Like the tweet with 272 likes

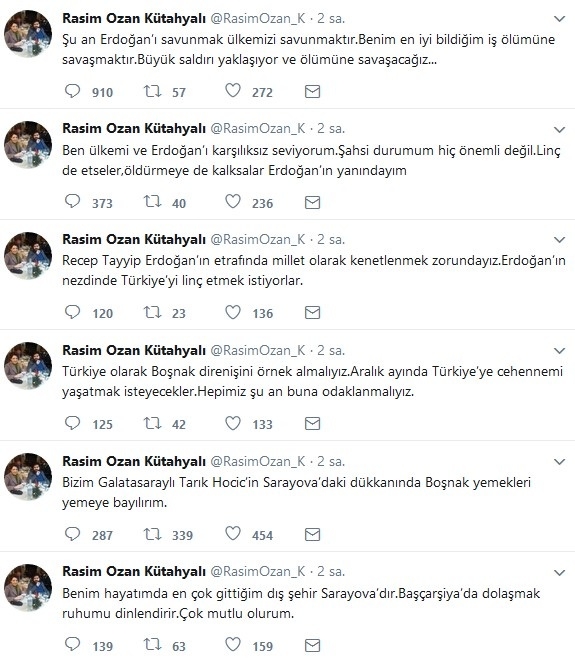click(233, 91)
